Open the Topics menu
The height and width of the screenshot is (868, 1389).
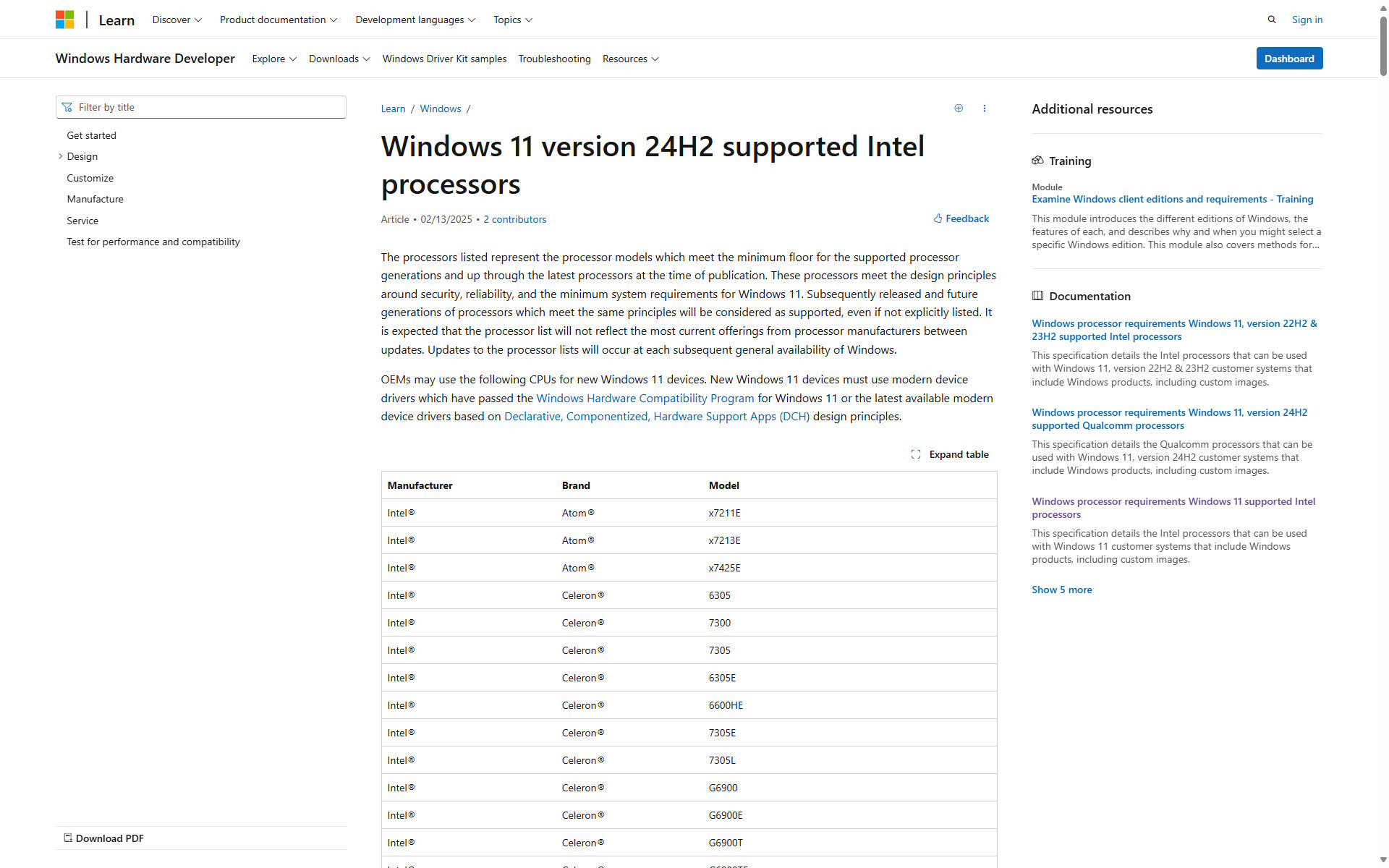[x=512, y=20]
